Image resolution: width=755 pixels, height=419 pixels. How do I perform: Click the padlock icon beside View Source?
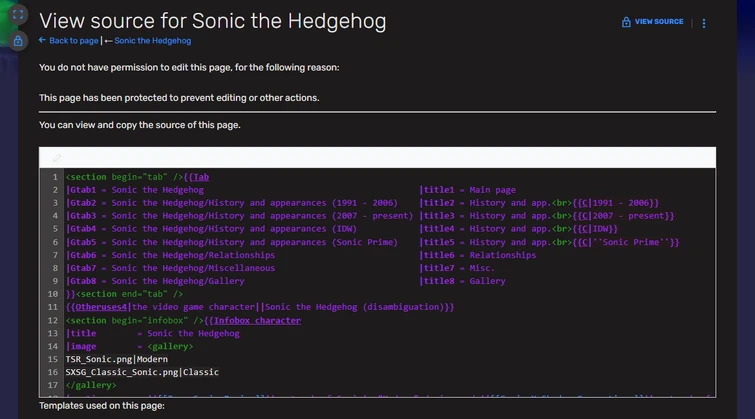point(626,22)
